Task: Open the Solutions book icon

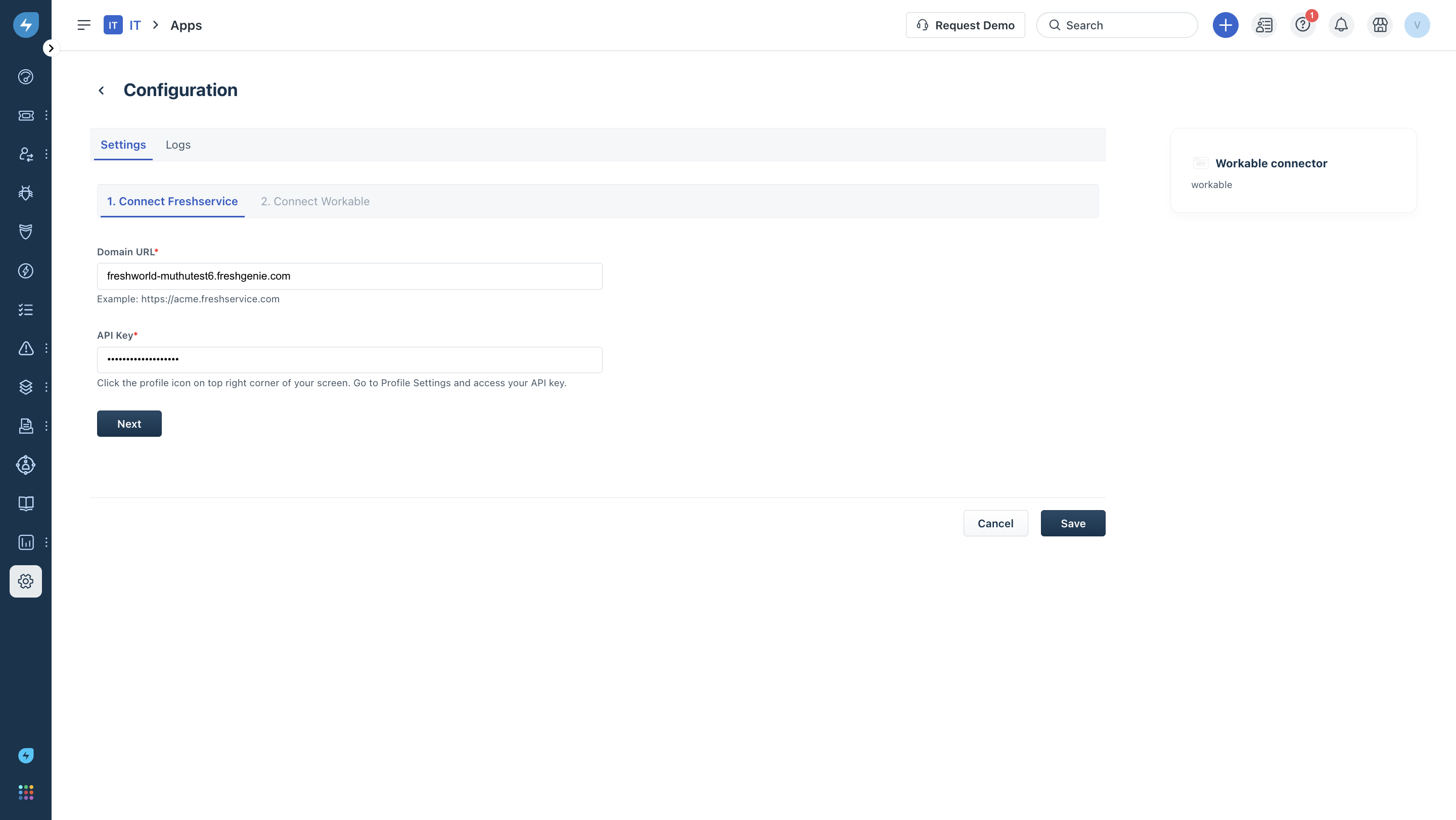Action: click(26, 504)
